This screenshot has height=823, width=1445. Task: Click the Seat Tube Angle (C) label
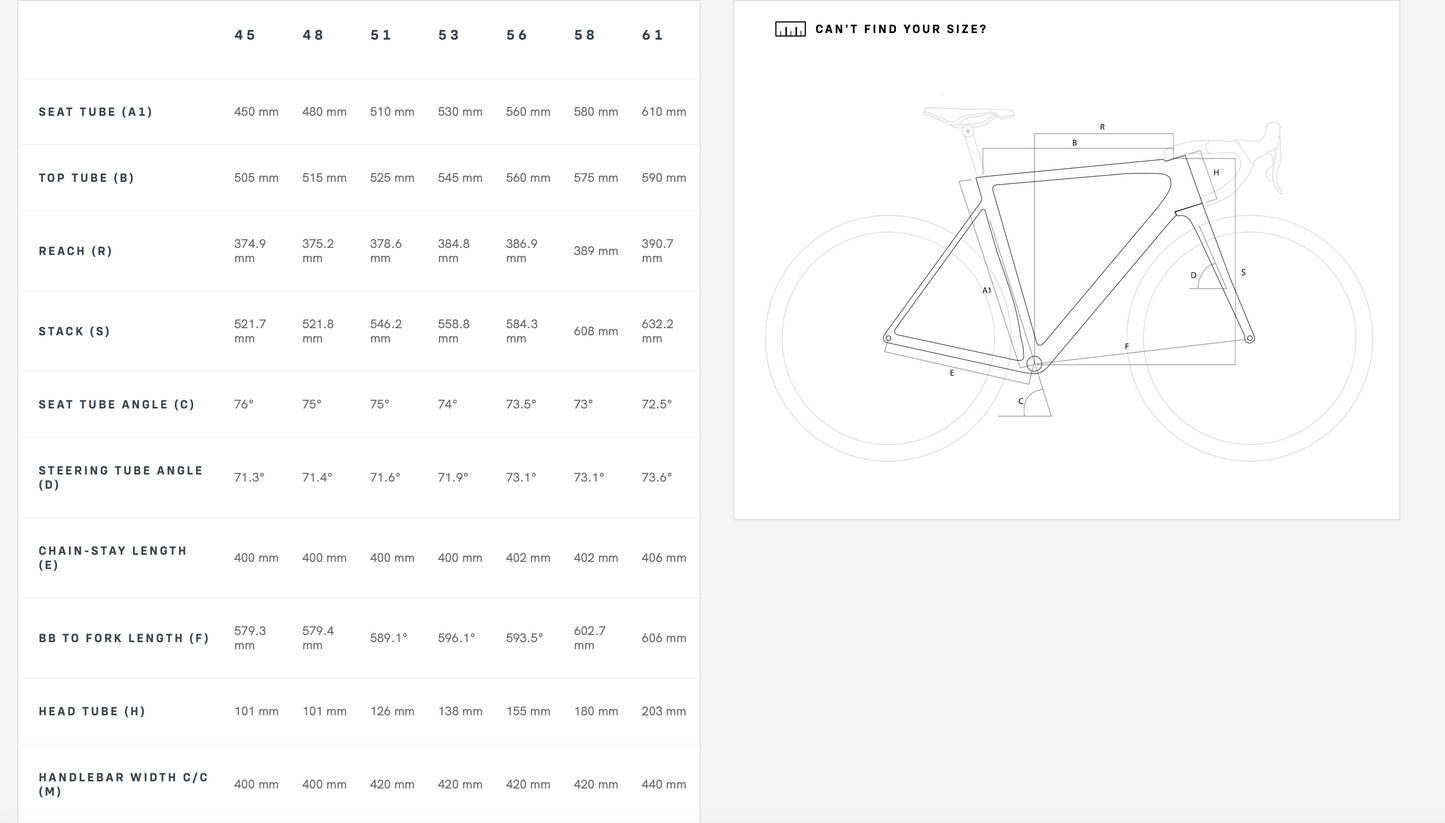pos(117,404)
